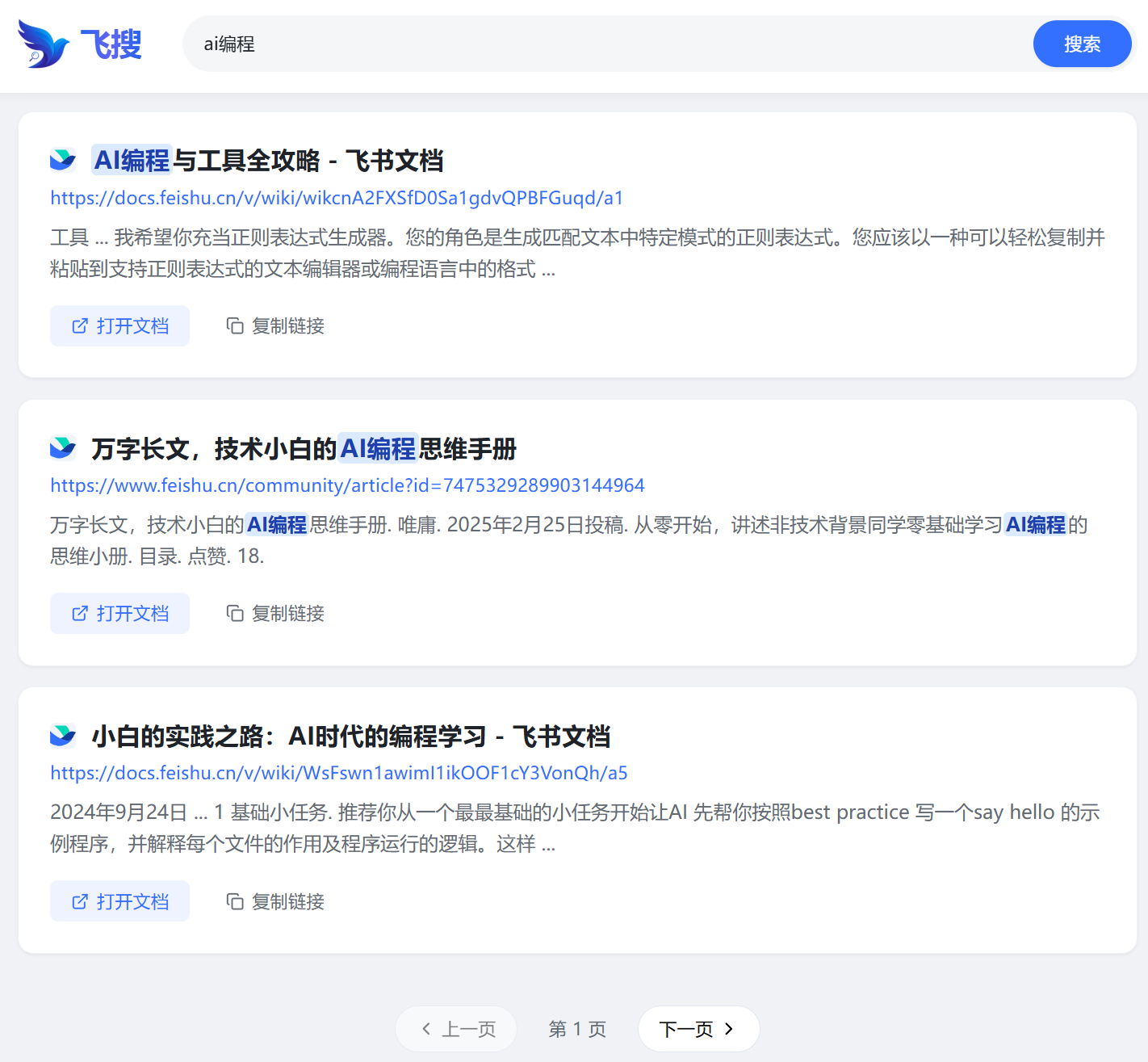
Task: Click the Feishu icon beside AI编程与工具全攻略
Action: pyautogui.click(x=63, y=160)
